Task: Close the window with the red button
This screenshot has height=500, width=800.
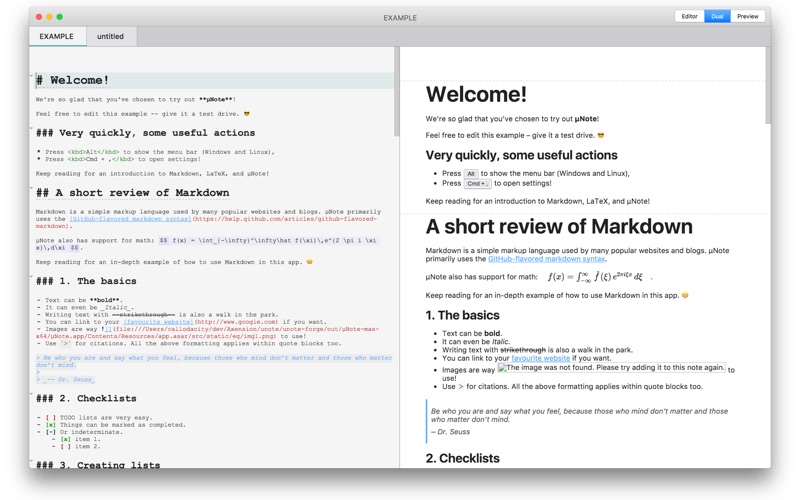Action: pyautogui.click(x=39, y=17)
